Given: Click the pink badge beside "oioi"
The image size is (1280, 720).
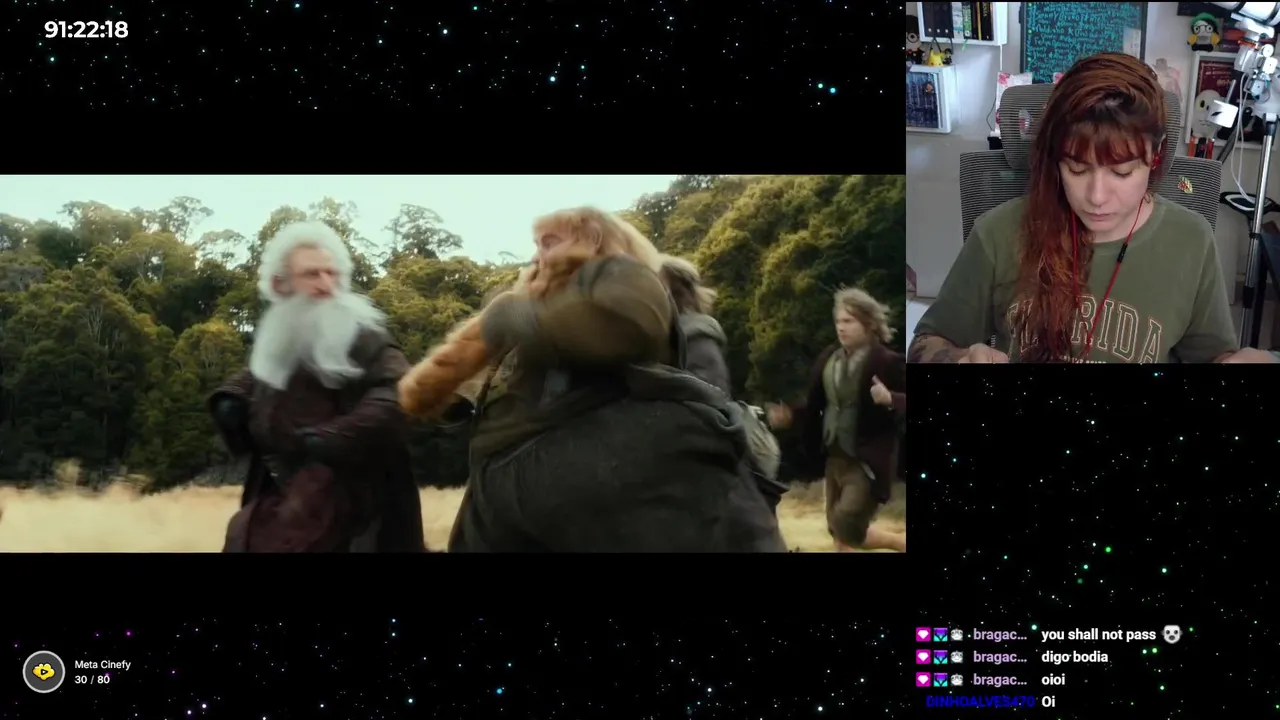Looking at the screenshot, I should tap(923, 680).
